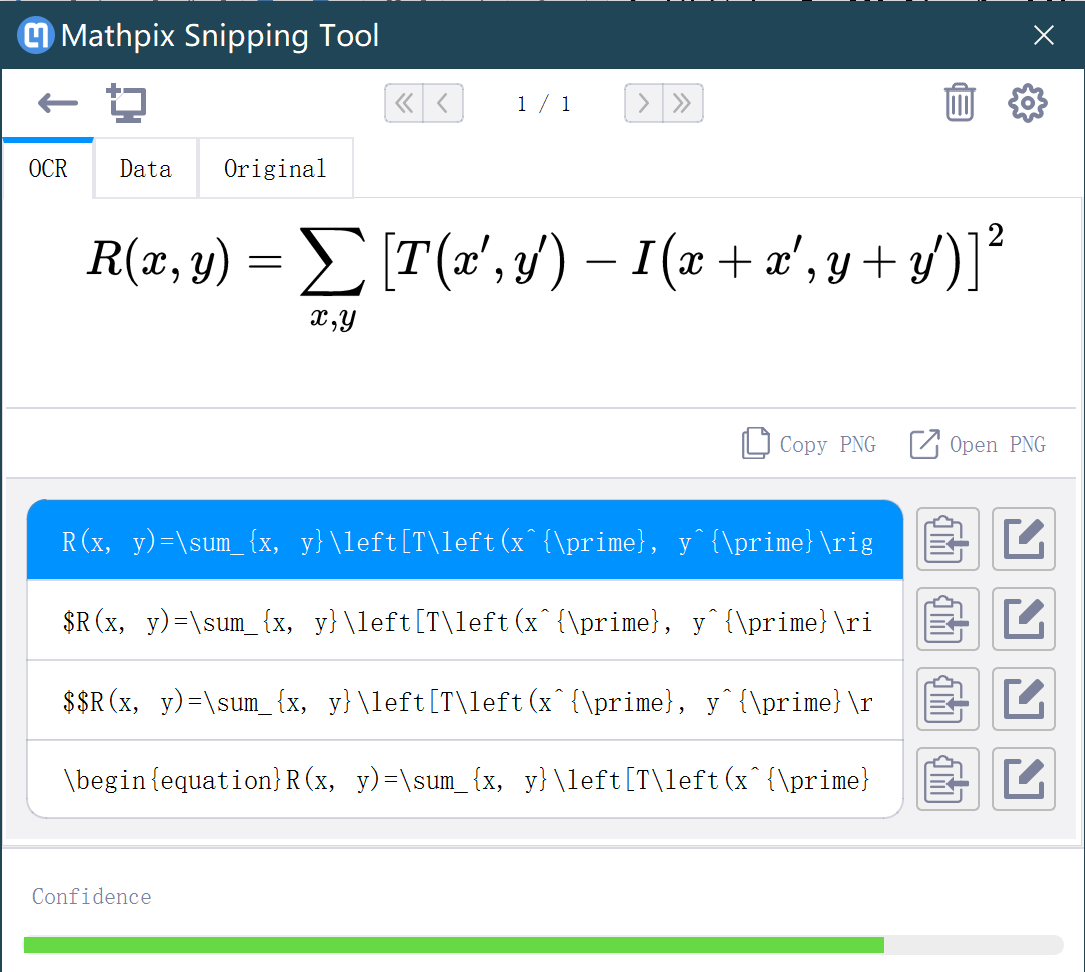The height and width of the screenshot is (972, 1085).
Task: Edit the single-dollar LaTeX format
Action: pos(1023,619)
